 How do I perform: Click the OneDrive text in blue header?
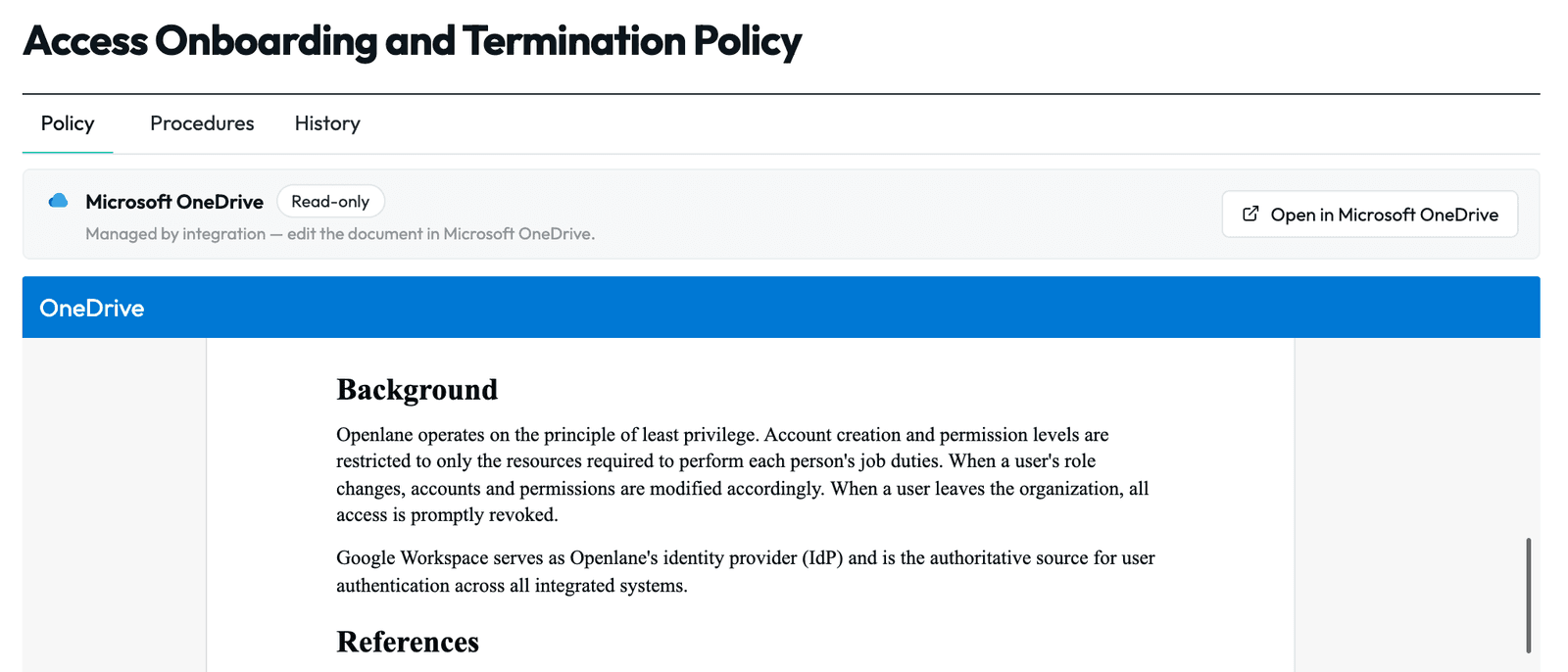92,308
